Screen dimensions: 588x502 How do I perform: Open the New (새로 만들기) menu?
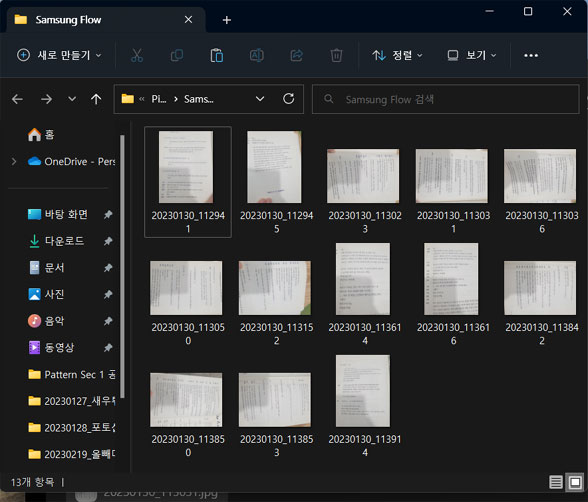(59, 55)
